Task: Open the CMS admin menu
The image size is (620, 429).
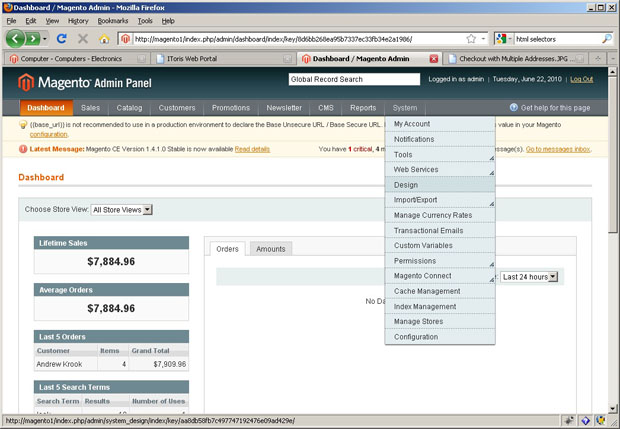Action: click(326, 108)
